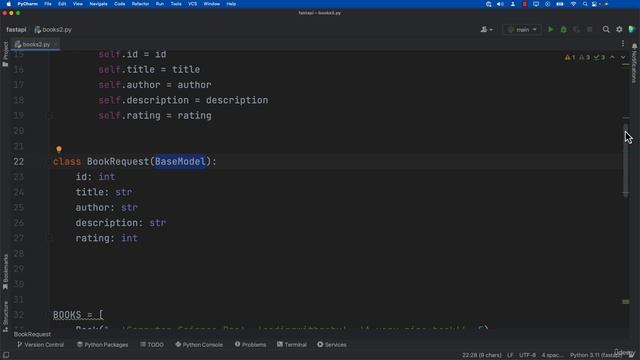Click the fastapi breadcrumb in navigation bar
Image resolution: width=640 pixels, height=360 pixels.
(x=16, y=29)
